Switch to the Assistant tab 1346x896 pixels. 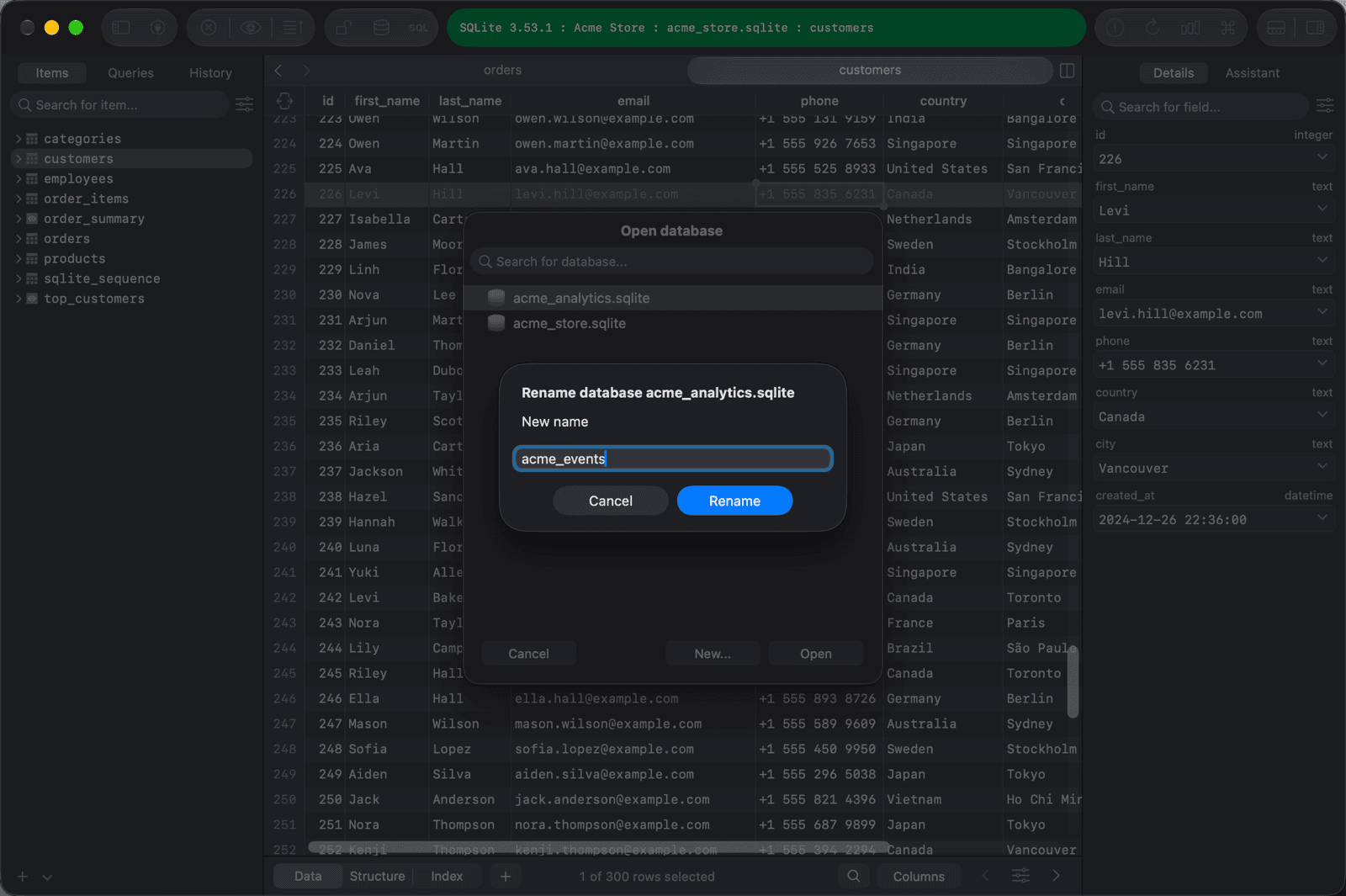[1252, 73]
